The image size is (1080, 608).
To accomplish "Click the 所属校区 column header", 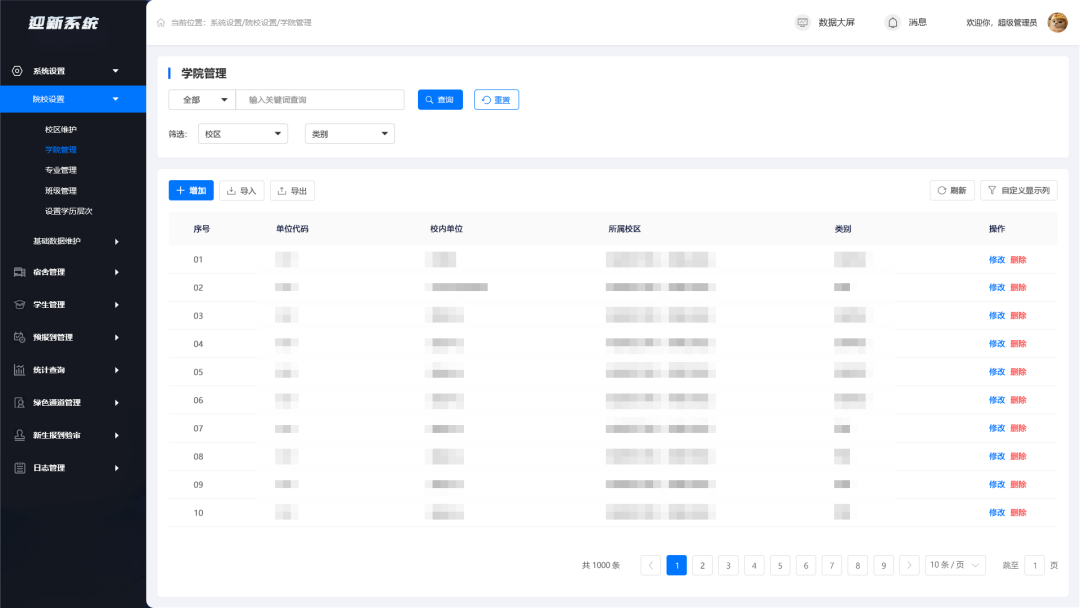I will pyautogui.click(x=624, y=229).
